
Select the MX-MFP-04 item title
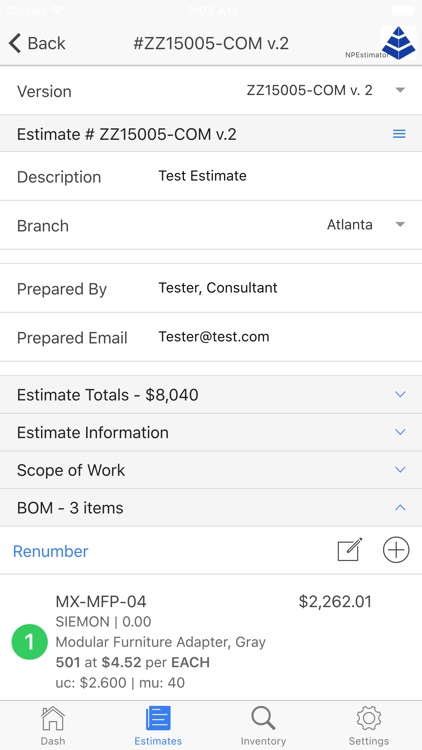pyautogui.click(x=101, y=601)
